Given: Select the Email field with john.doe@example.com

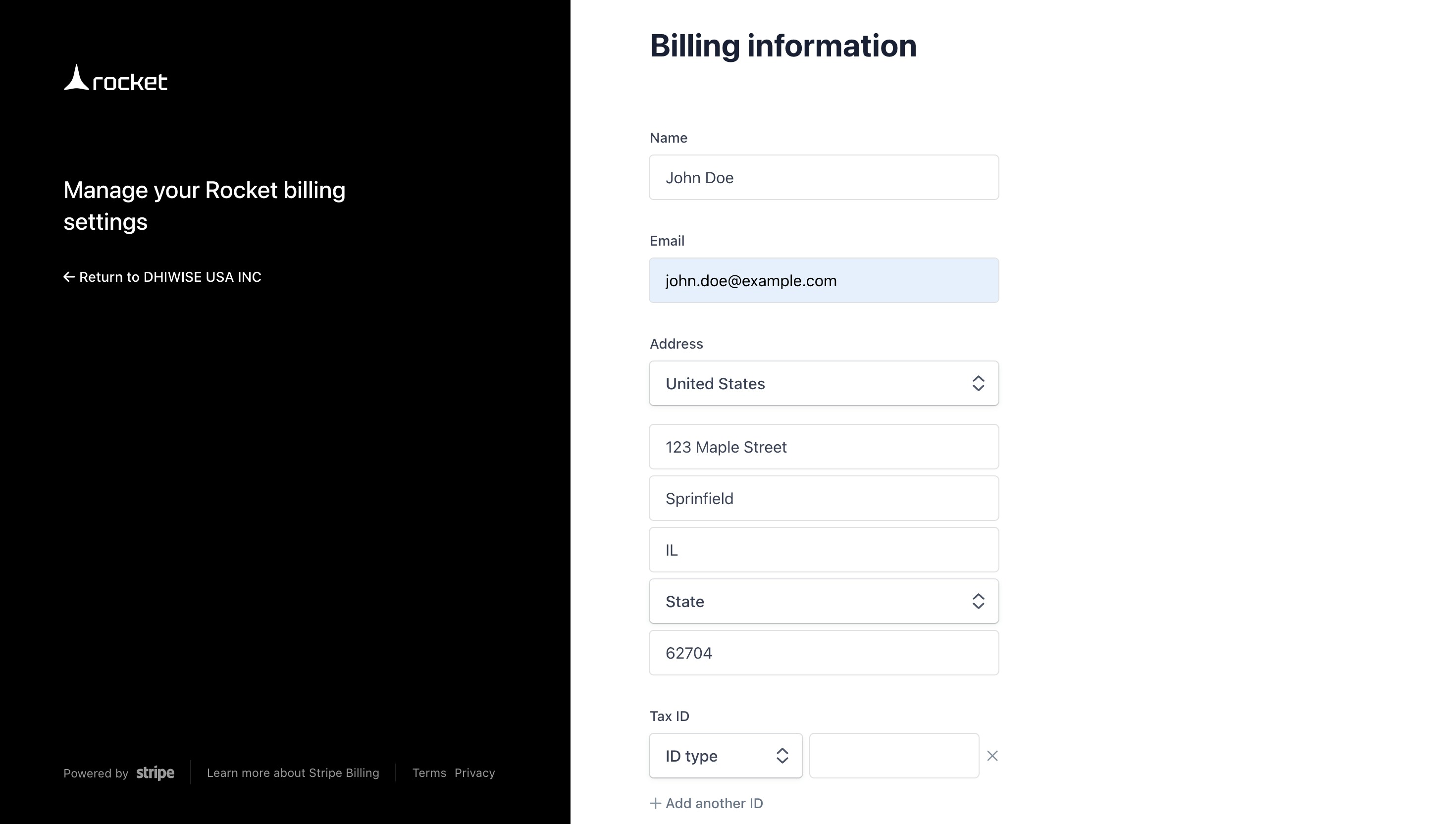Looking at the screenshot, I should [824, 280].
